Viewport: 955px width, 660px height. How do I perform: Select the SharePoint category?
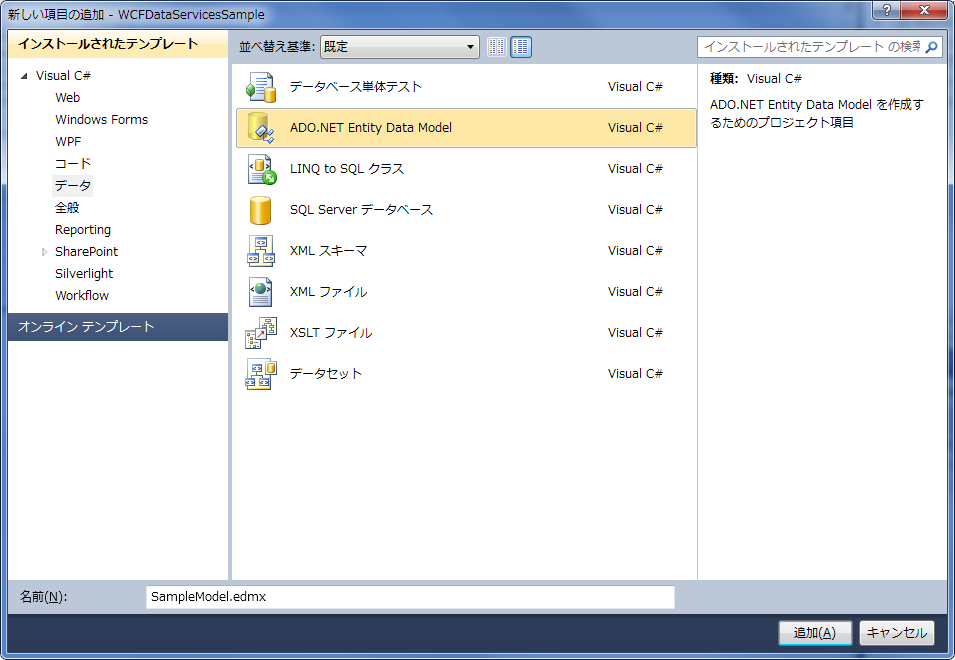(86, 251)
